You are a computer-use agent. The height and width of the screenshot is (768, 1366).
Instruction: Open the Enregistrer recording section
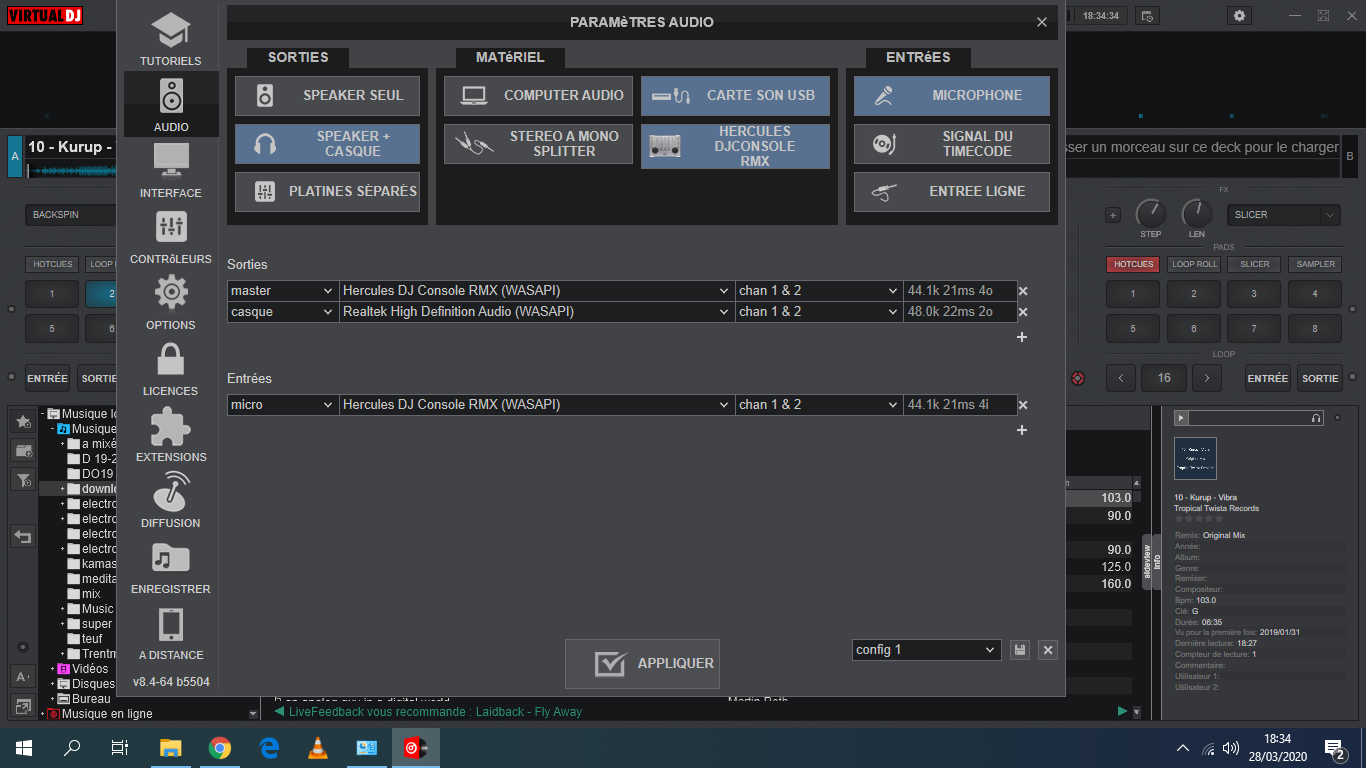171,567
